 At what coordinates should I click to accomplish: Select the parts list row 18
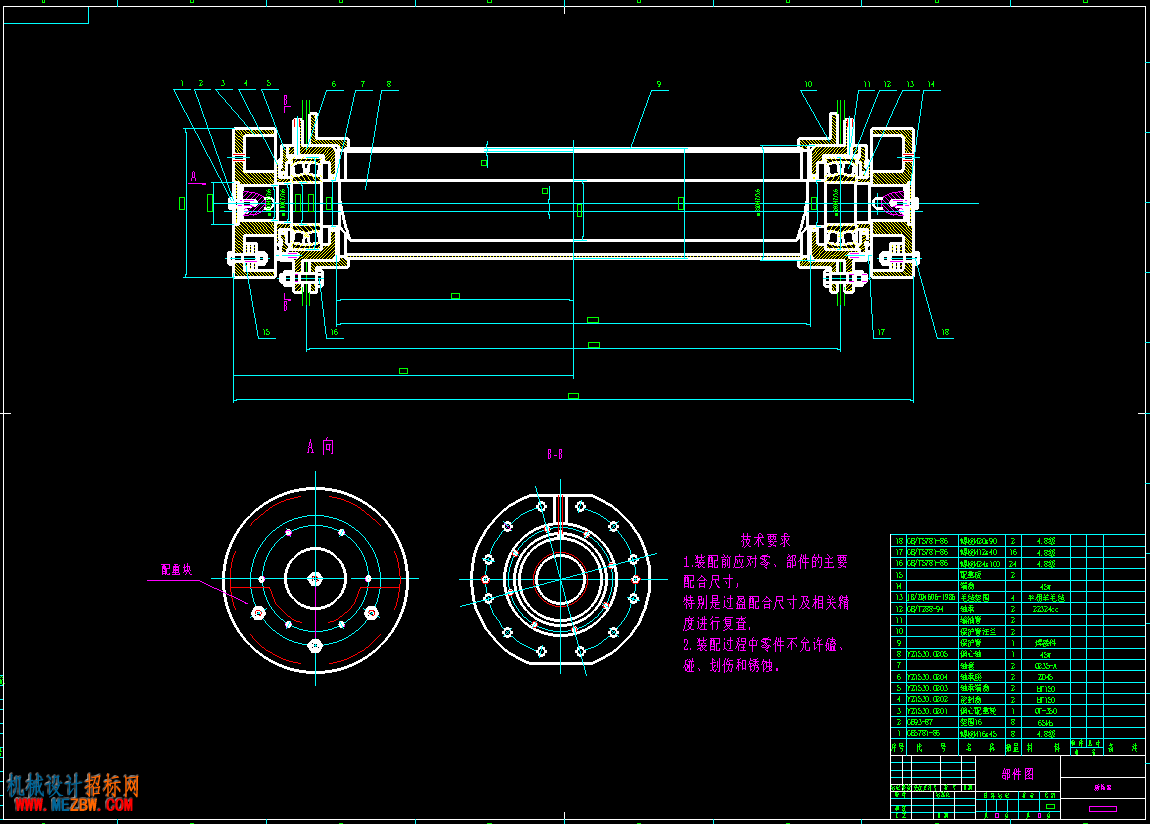pos(1018,541)
